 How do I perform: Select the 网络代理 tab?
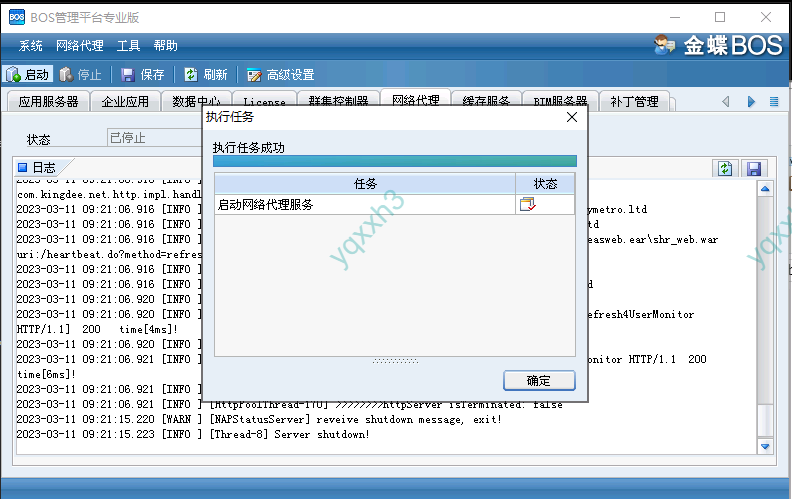point(415,98)
